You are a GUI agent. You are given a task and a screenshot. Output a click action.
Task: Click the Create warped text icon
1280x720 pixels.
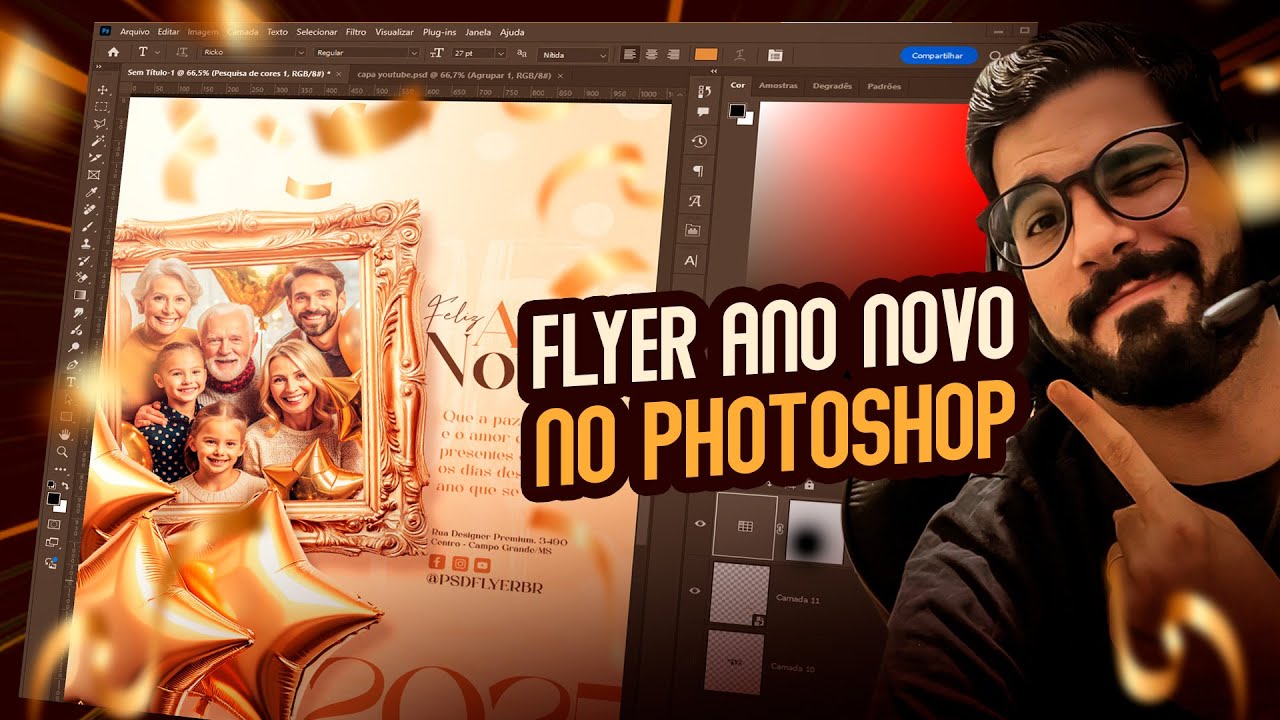coord(740,54)
